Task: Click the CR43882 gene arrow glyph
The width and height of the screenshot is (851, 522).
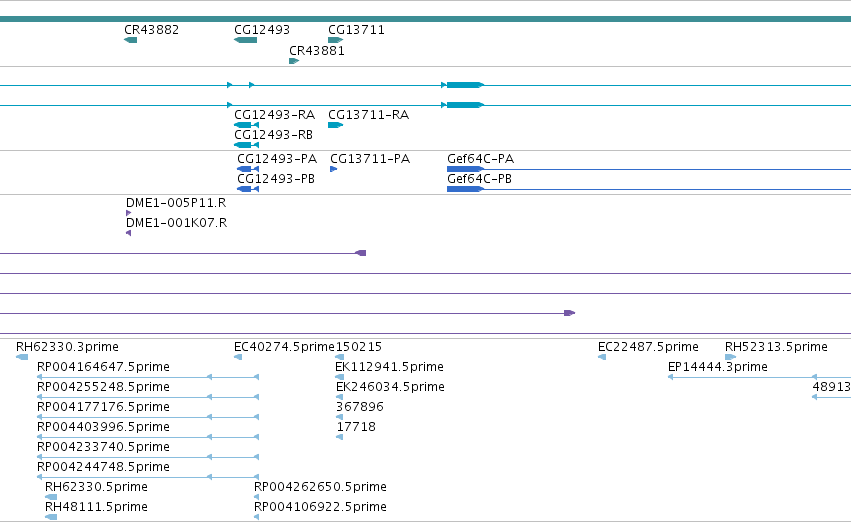Action: coord(131,40)
